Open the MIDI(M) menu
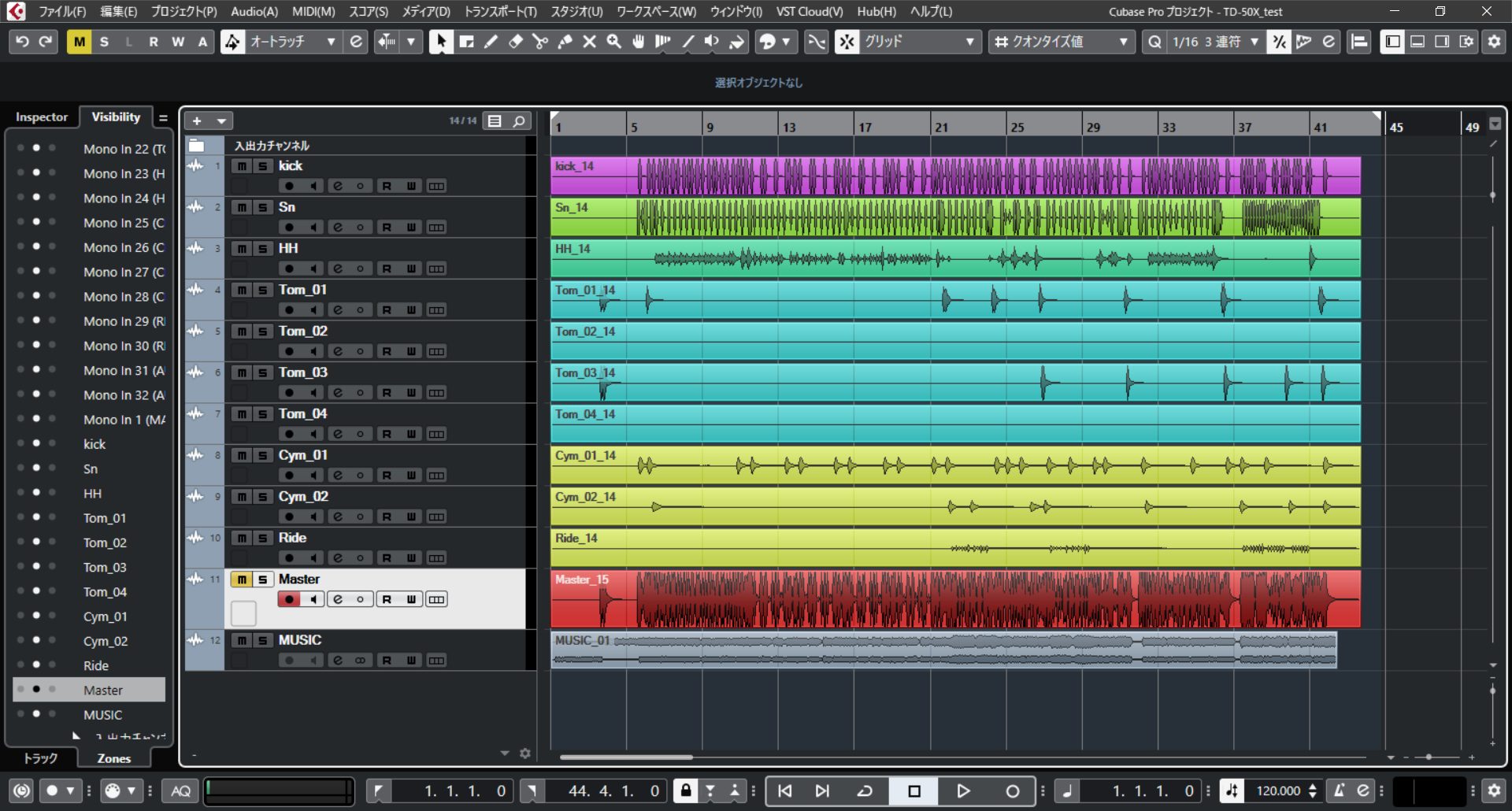 [313, 11]
